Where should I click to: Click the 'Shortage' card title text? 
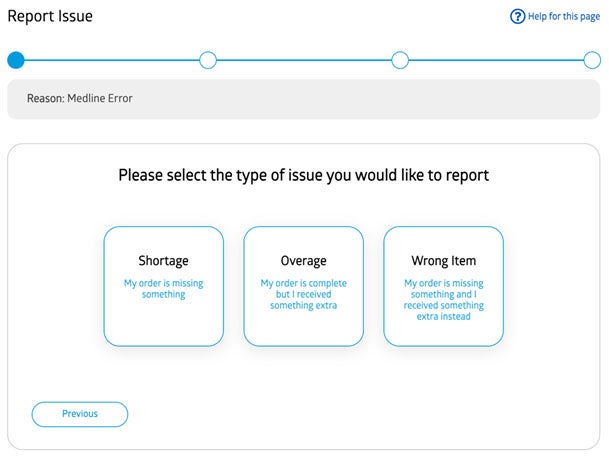pyautogui.click(x=163, y=261)
